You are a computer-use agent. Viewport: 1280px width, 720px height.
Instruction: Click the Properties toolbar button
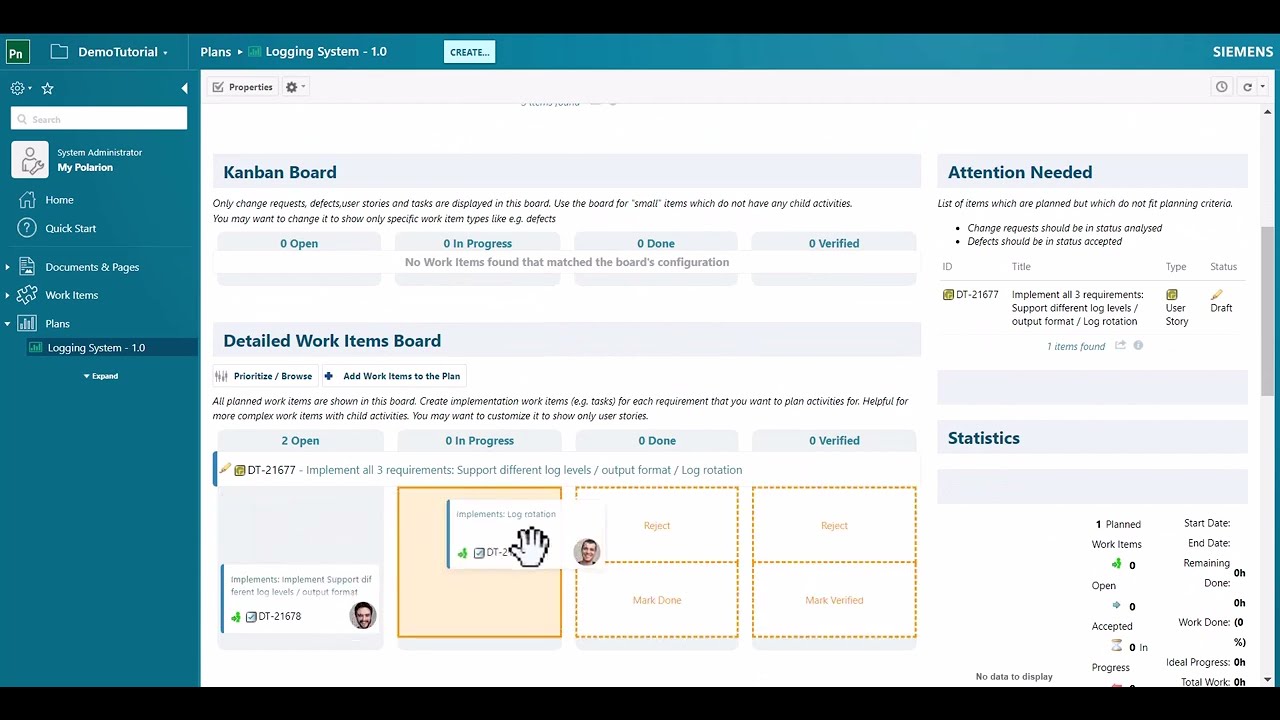242,87
